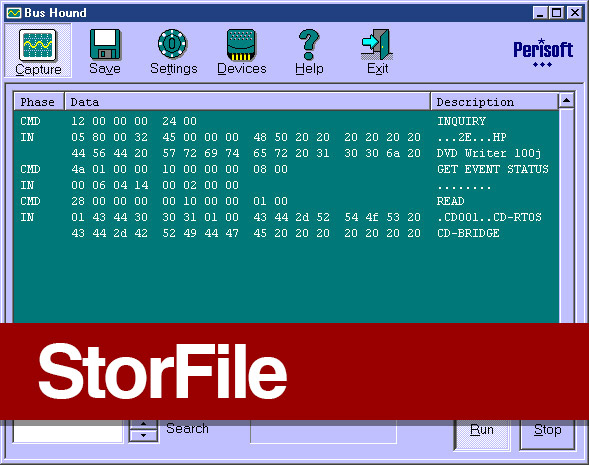This screenshot has height=465, width=589.
Task: Click the Save floppy disk icon
Action: [105, 44]
